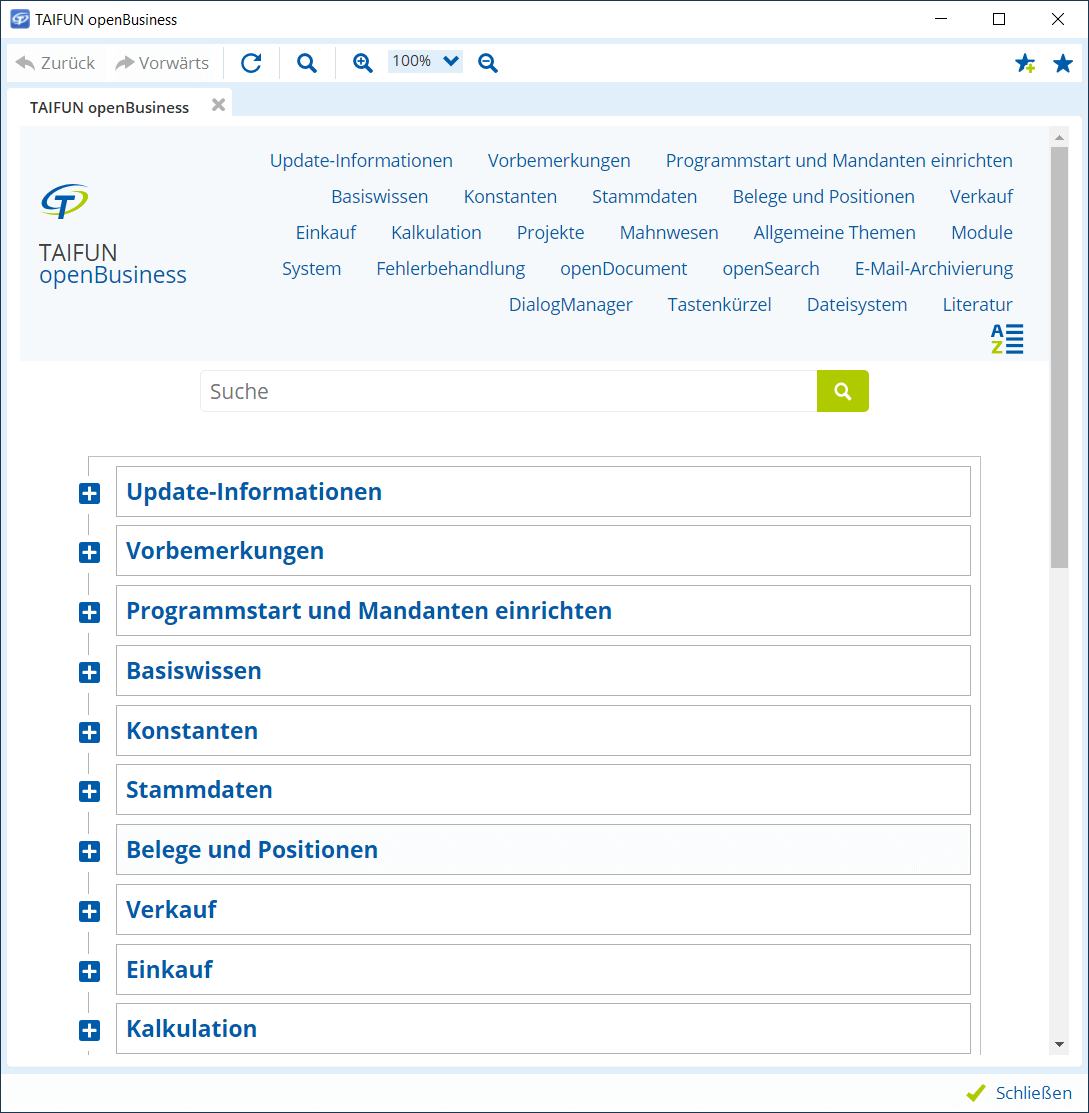
Task: Expand Programmstart und Mandanten einrichten node
Action: pyautogui.click(x=89, y=613)
